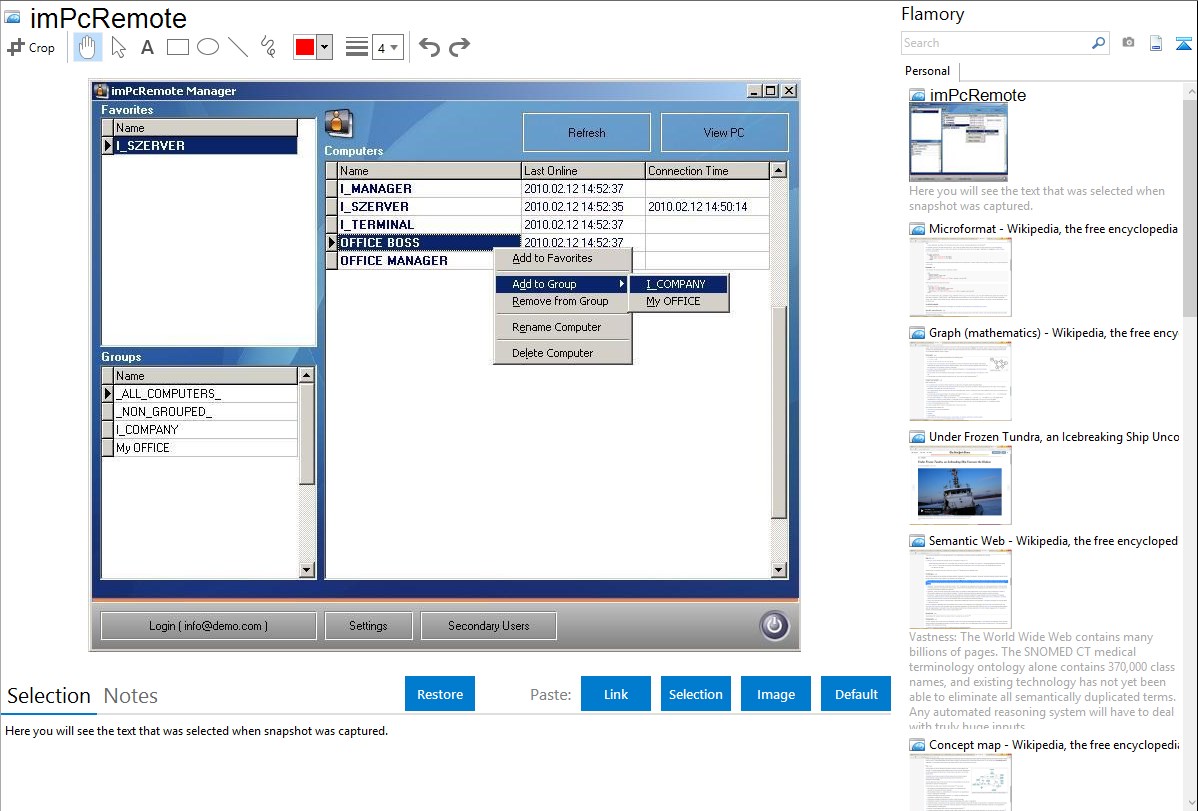Click the user icon above Computers
The image size is (1198, 811).
pyautogui.click(x=338, y=124)
